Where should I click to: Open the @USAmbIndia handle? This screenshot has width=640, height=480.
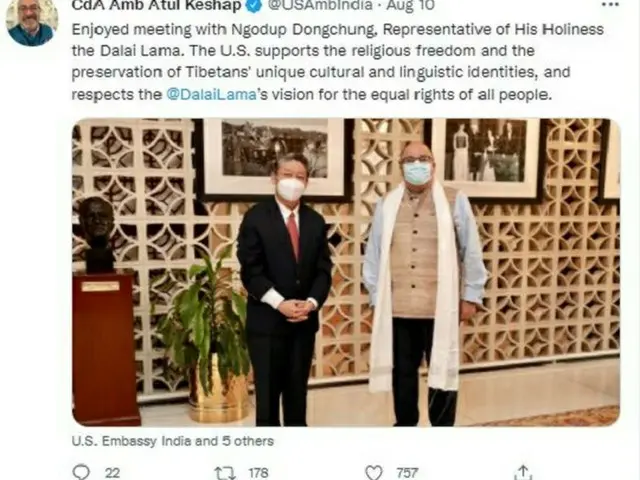pos(320,6)
